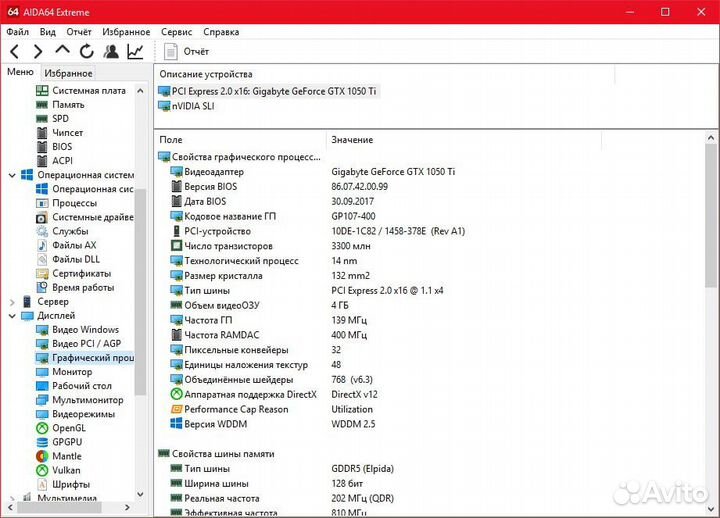
Task: Select the Число транзисторов row
Action: [x=270, y=246]
